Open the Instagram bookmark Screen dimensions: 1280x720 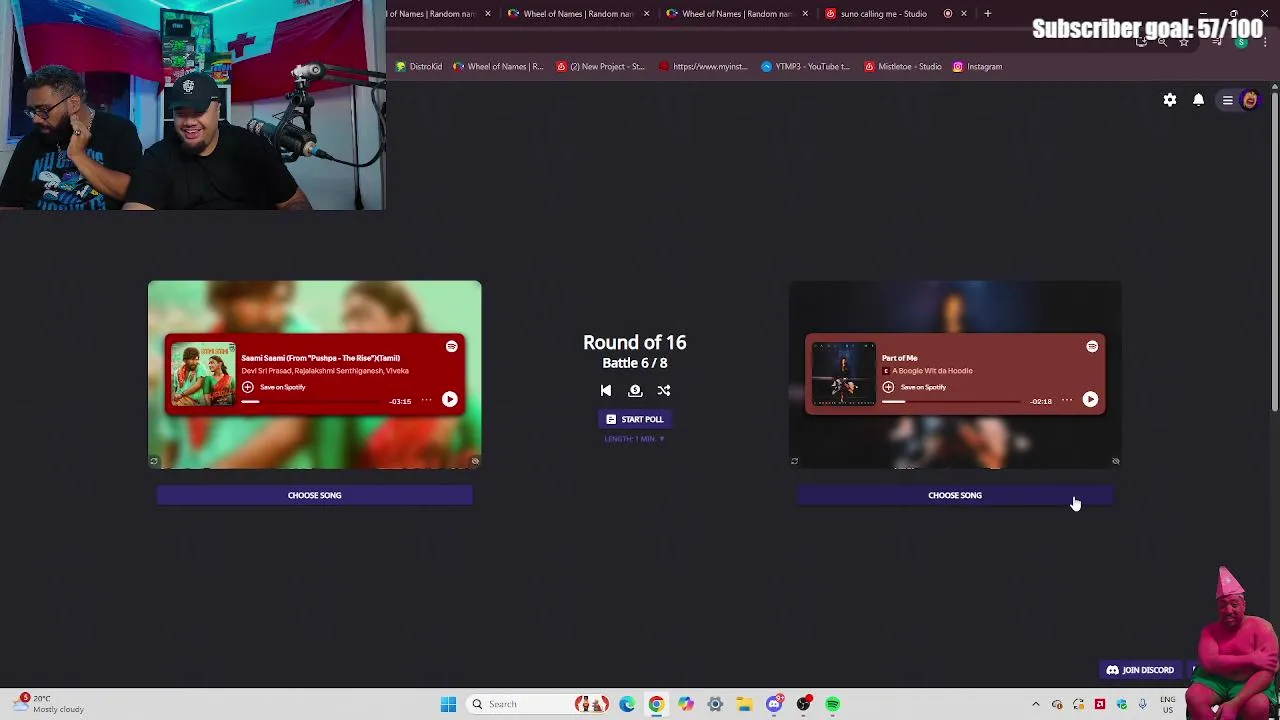[x=977, y=67]
